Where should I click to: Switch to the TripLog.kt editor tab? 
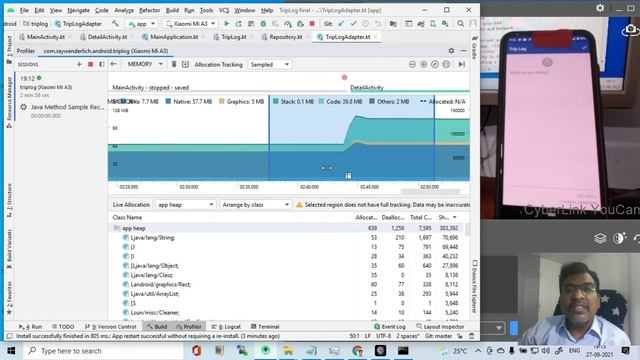(x=233, y=37)
